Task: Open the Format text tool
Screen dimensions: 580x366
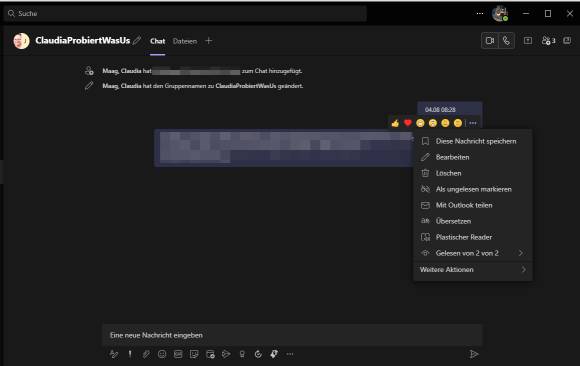Action: [x=114, y=354]
